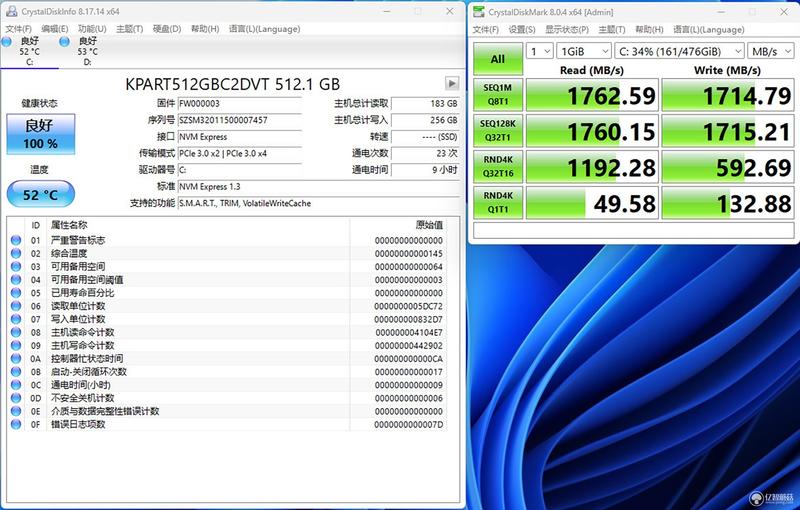Open 语言(L)(Language) menu in CrystalDiskMark
This screenshot has height=510, width=800.
(x=709, y=30)
